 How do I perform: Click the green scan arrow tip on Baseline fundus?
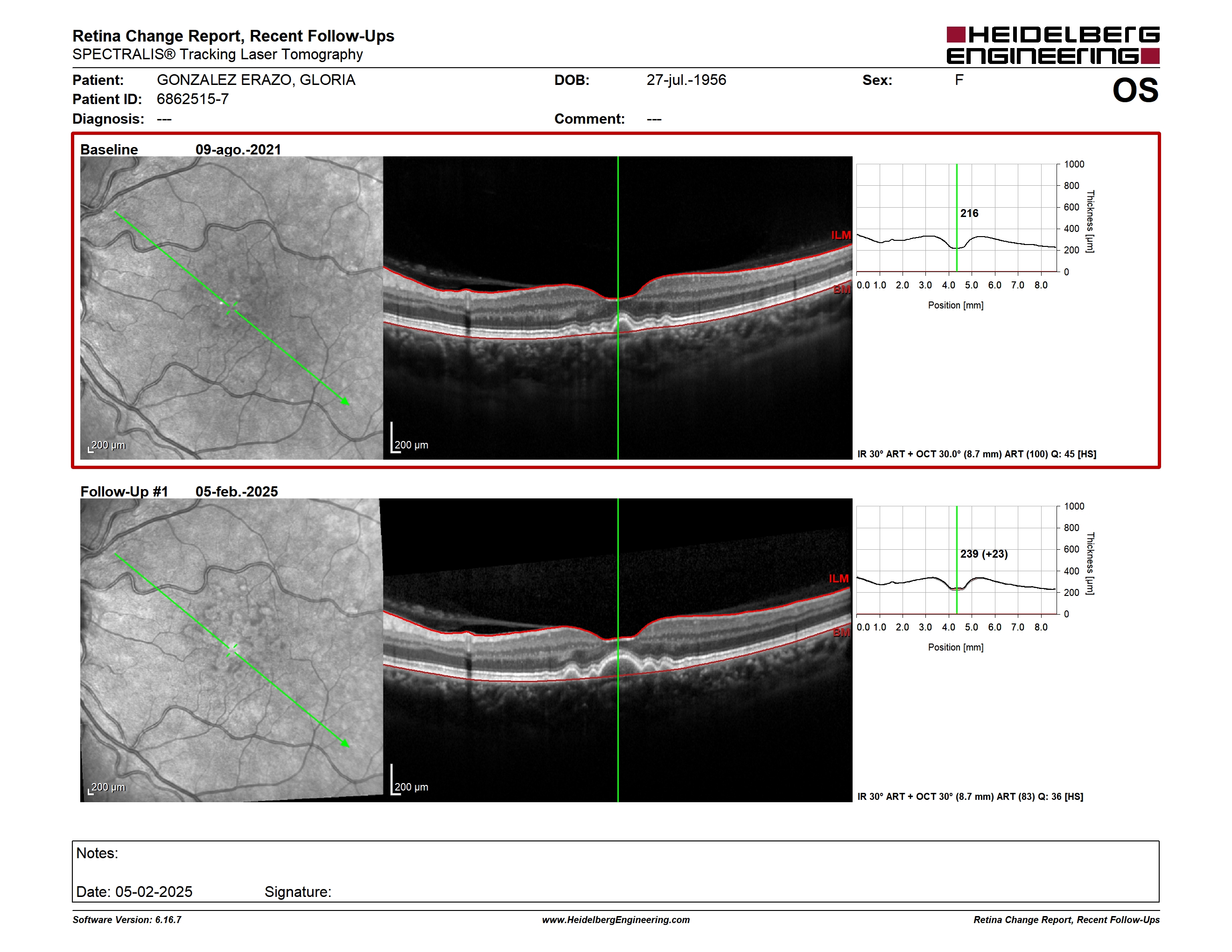(346, 401)
